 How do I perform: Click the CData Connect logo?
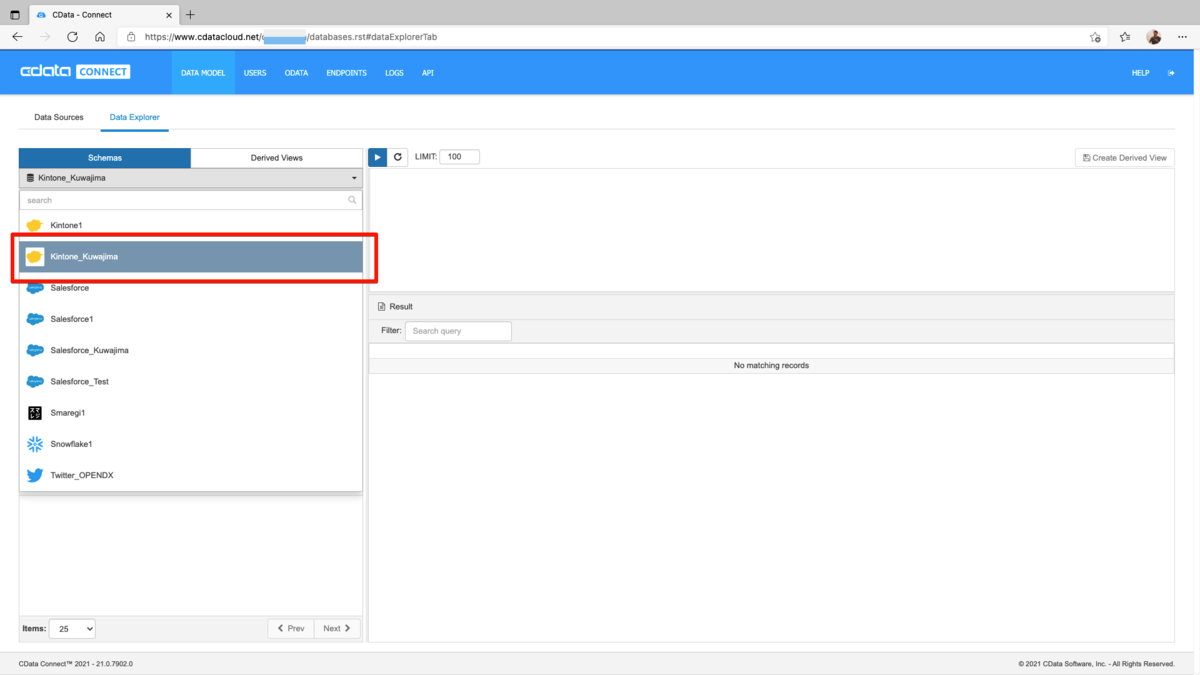tap(75, 72)
